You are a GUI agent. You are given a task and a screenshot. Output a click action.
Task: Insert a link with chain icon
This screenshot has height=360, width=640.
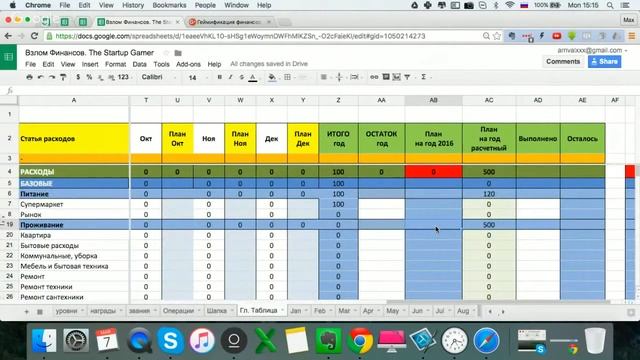click(374, 77)
